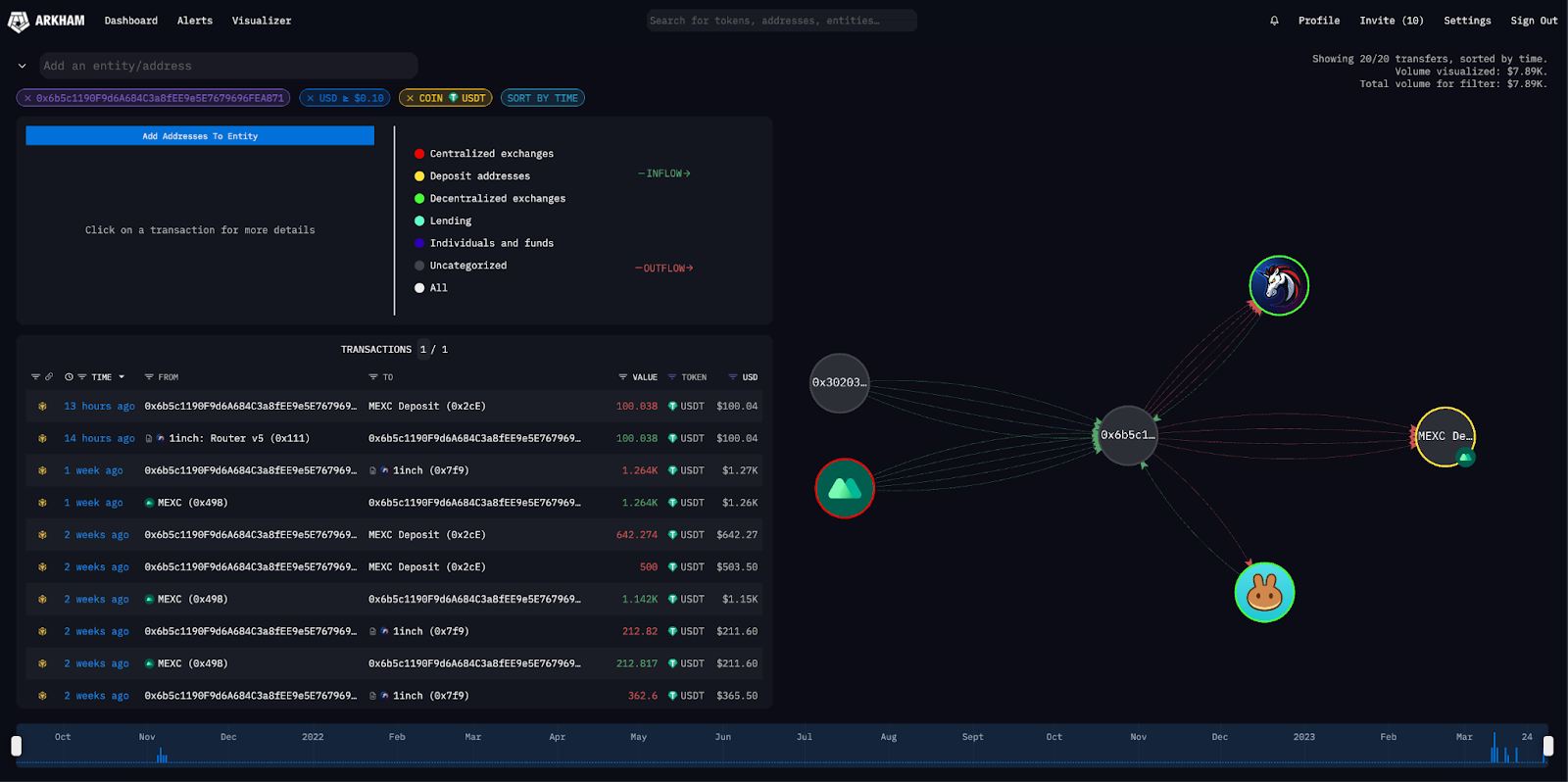Screen dimensions: 1568x782
Task: Click the filter icon left of the link icon
Action: click(x=35, y=377)
